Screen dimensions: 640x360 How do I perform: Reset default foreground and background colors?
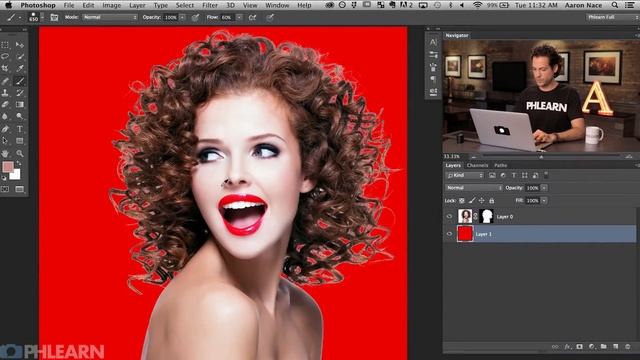pos(4,178)
